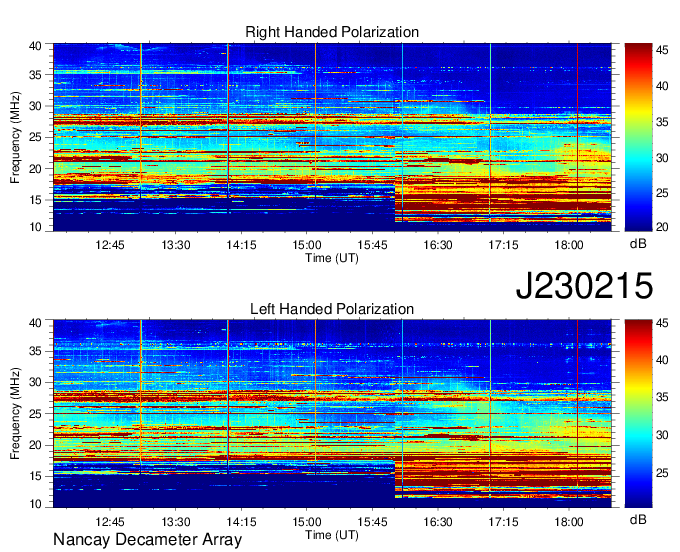Click the 25 value on the bottom color bar
The width and height of the screenshot is (680, 552).
[x=662, y=473]
